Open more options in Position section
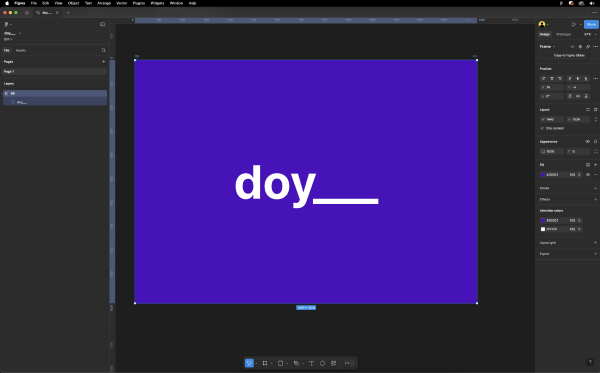Screen dimensions: 600x373 pyautogui.click(x=595, y=78)
